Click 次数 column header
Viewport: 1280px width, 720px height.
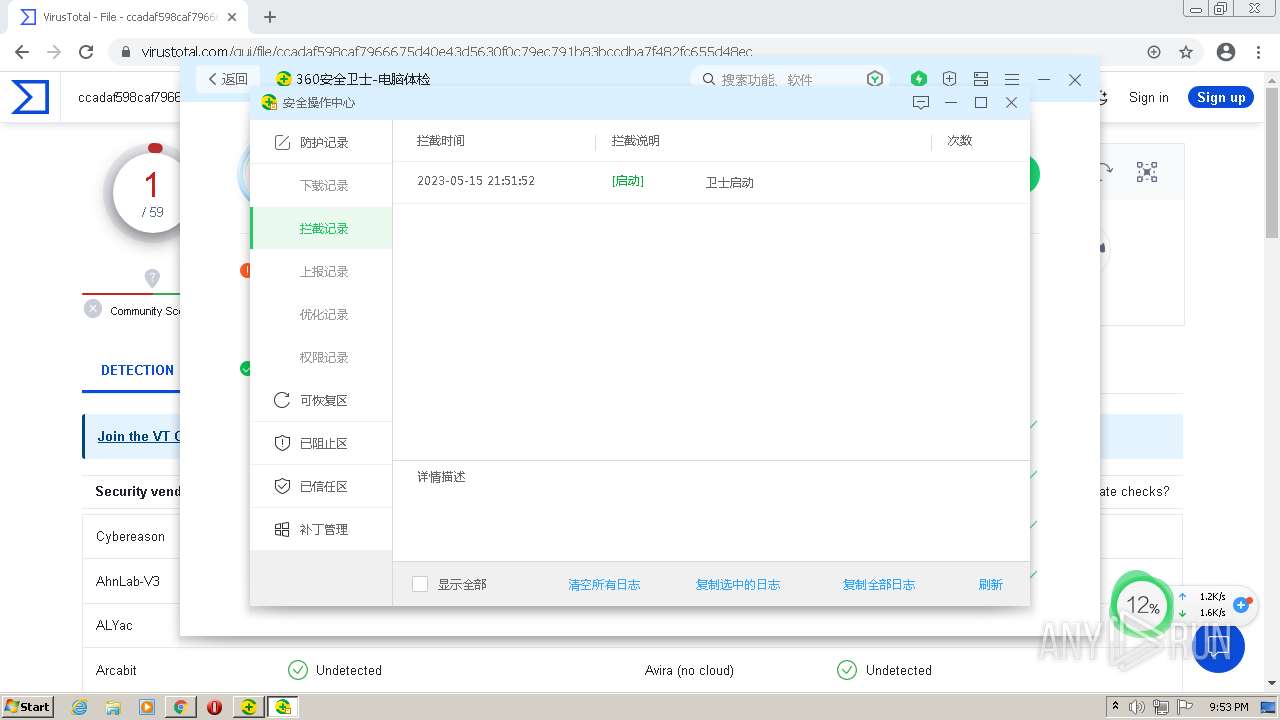point(960,141)
